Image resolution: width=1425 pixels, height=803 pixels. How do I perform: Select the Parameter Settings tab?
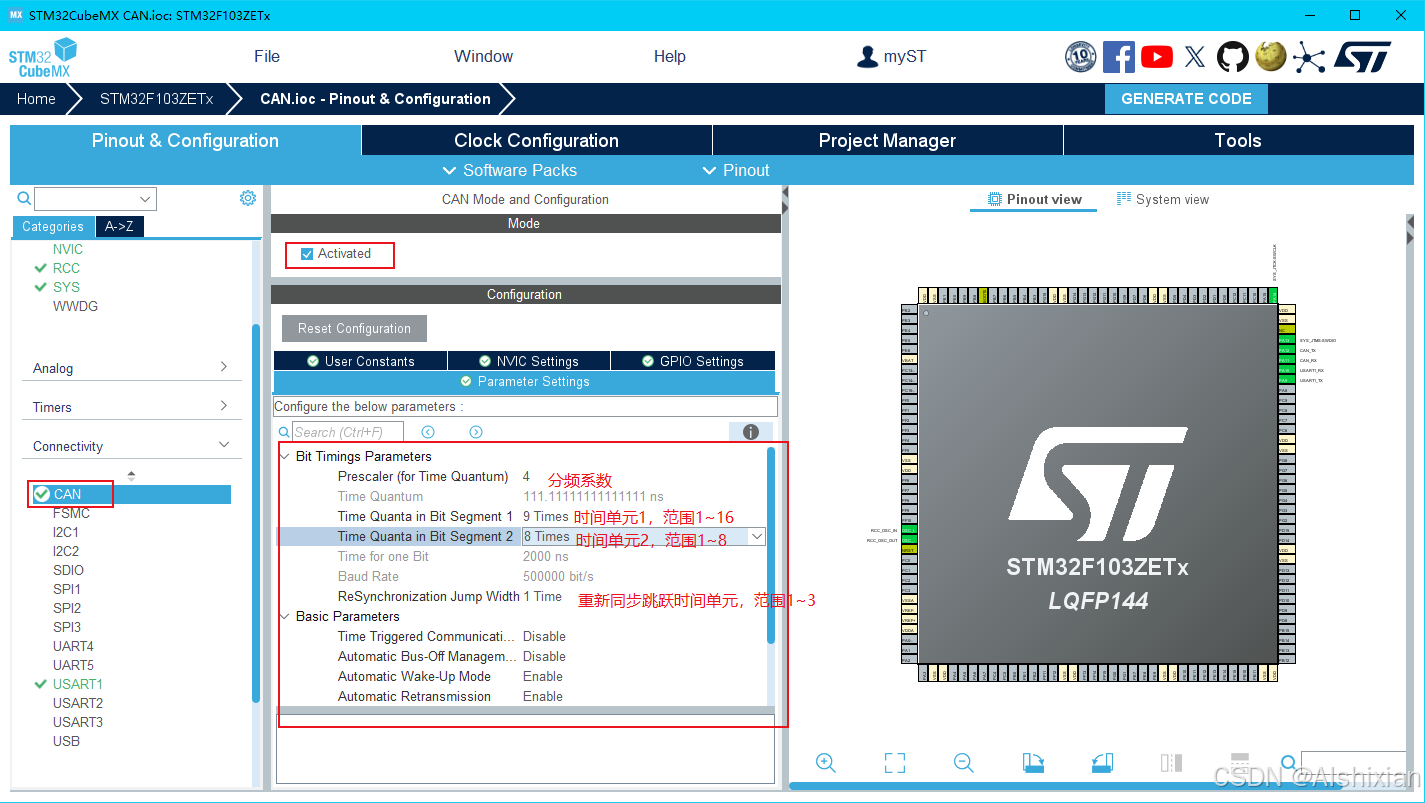coord(524,382)
